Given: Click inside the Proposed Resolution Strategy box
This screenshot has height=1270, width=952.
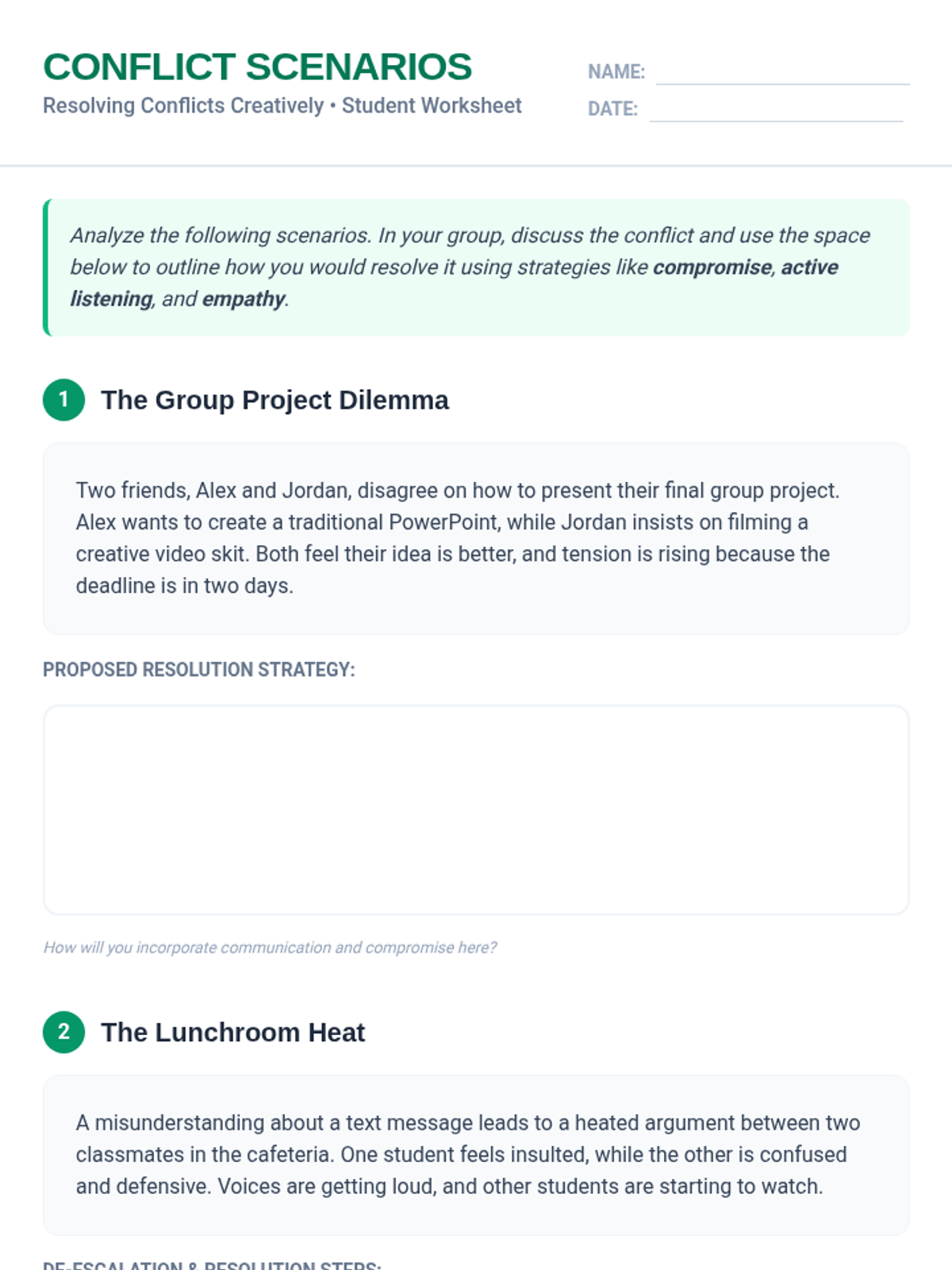Looking at the screenshot, I should (x=476, y=810).
